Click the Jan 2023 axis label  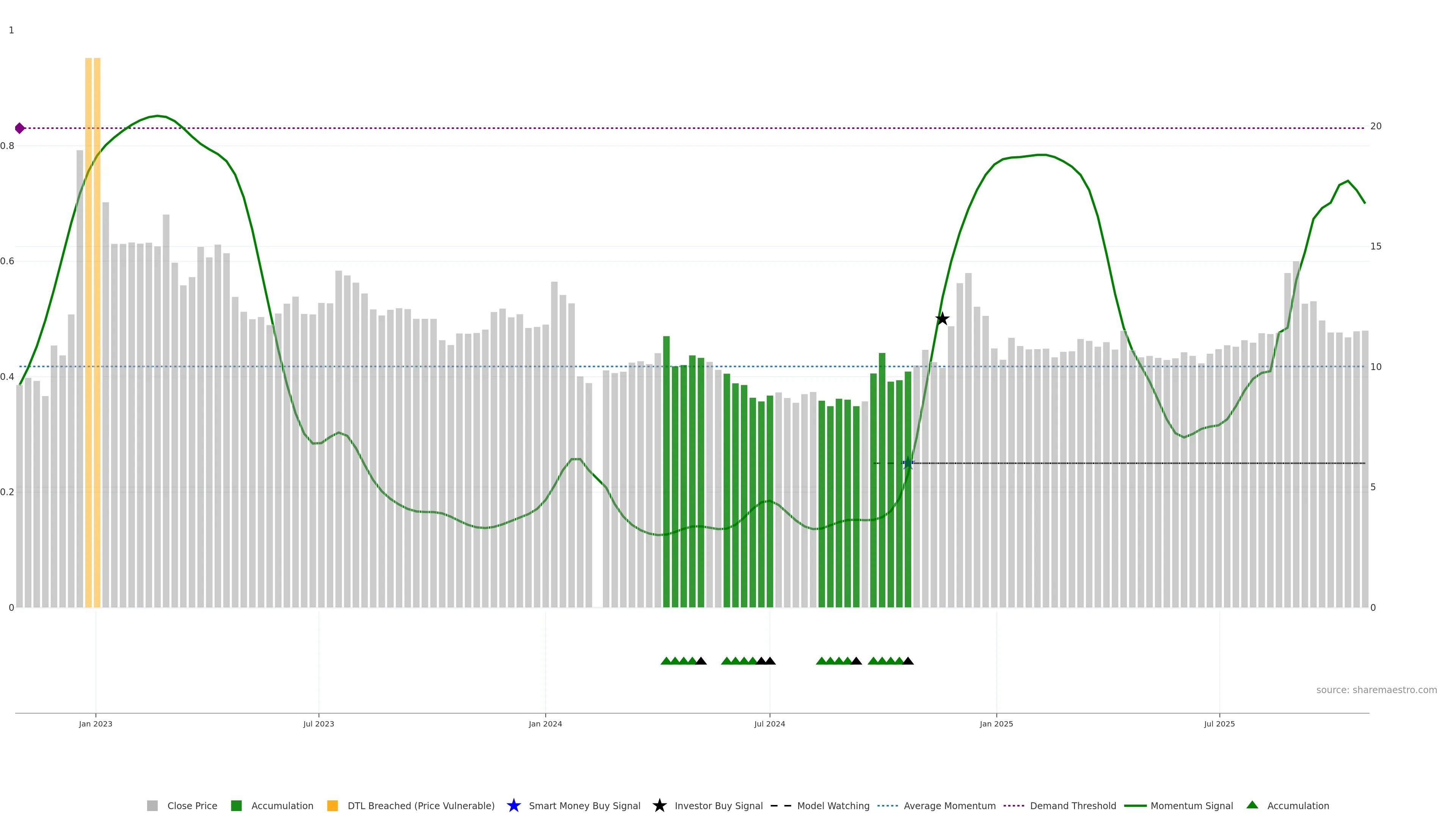point(96,723)
